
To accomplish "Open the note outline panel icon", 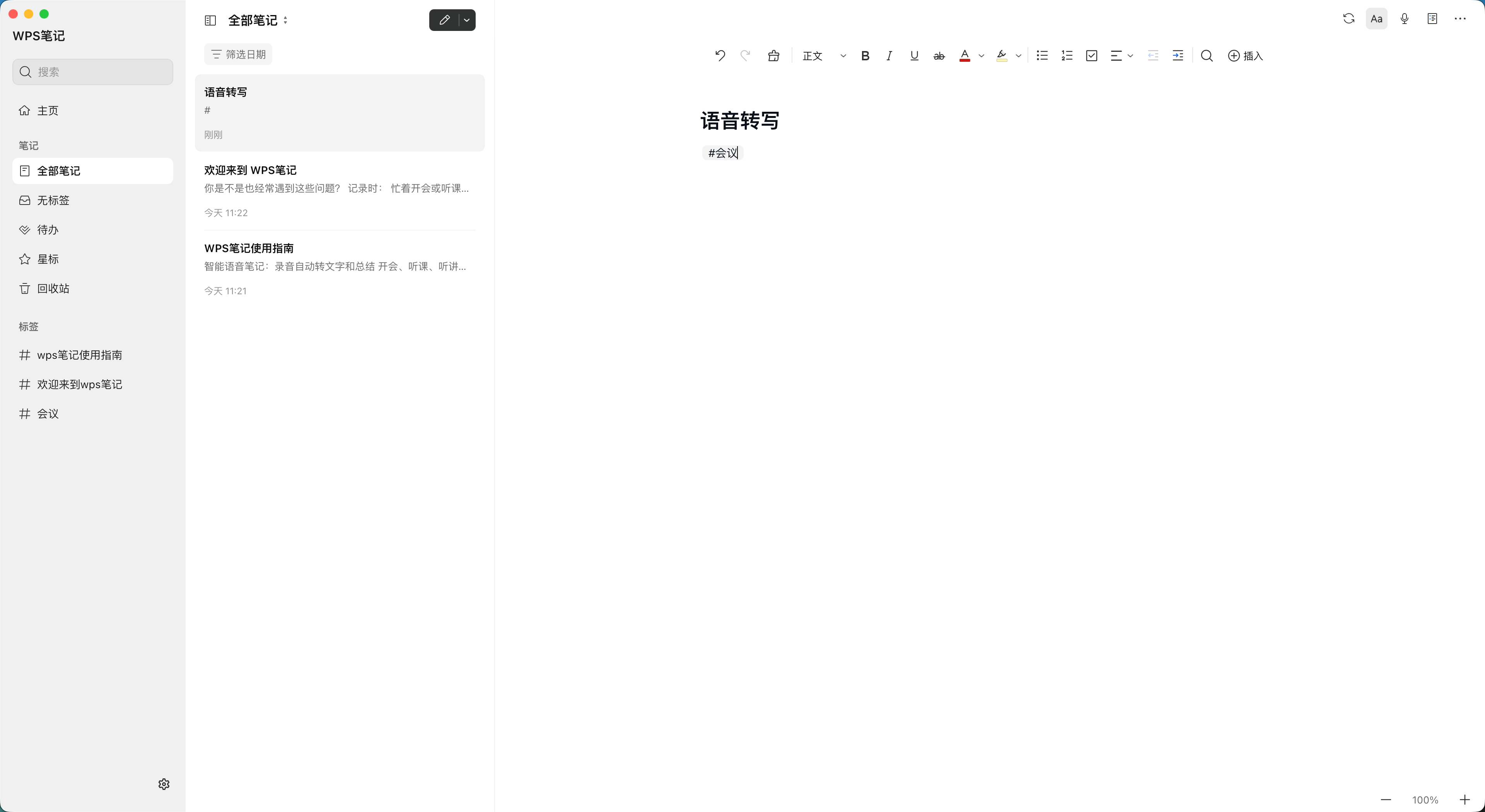I will pyautogui.click(x=1432, y=19).
